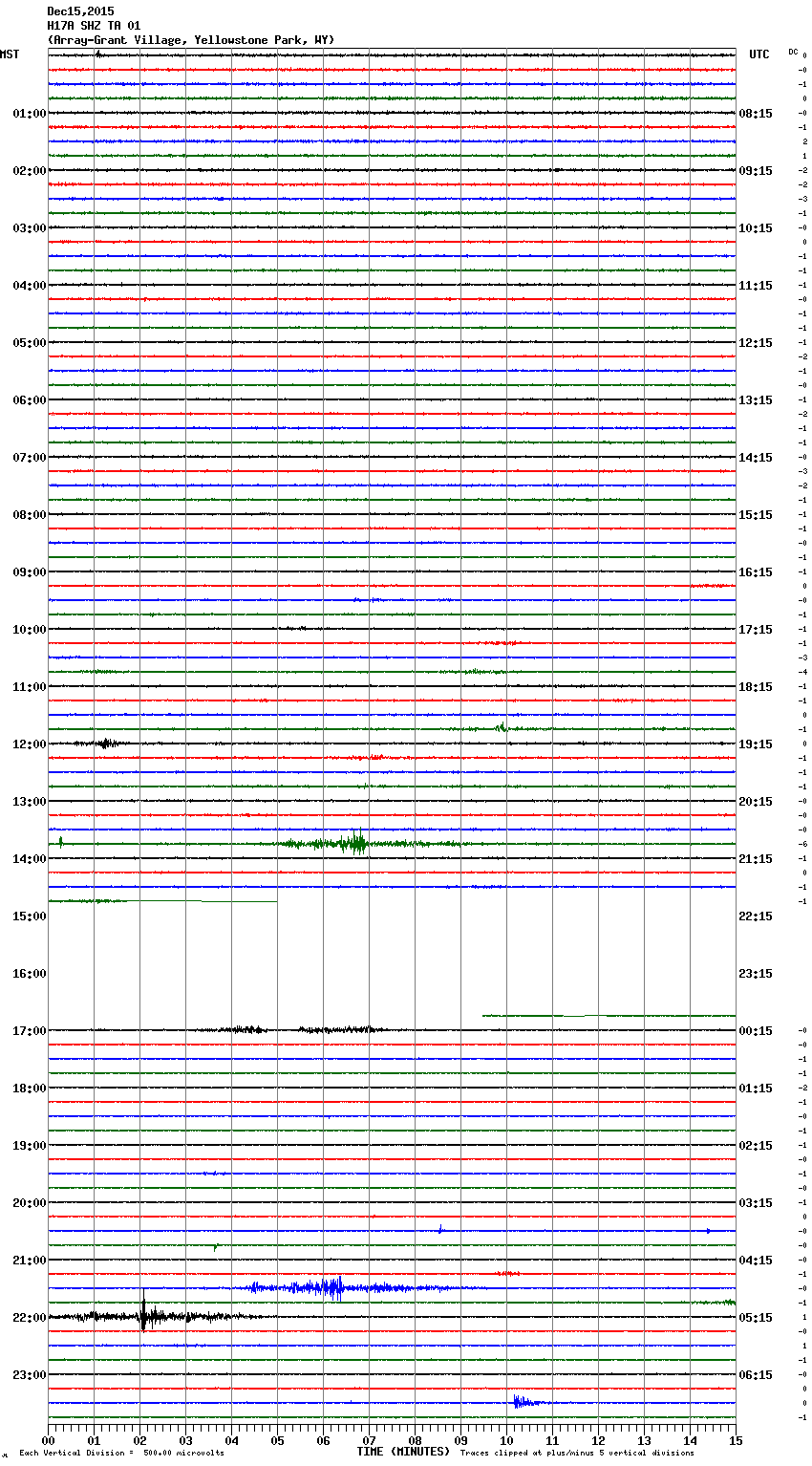Click the "DC" column header

793,51
